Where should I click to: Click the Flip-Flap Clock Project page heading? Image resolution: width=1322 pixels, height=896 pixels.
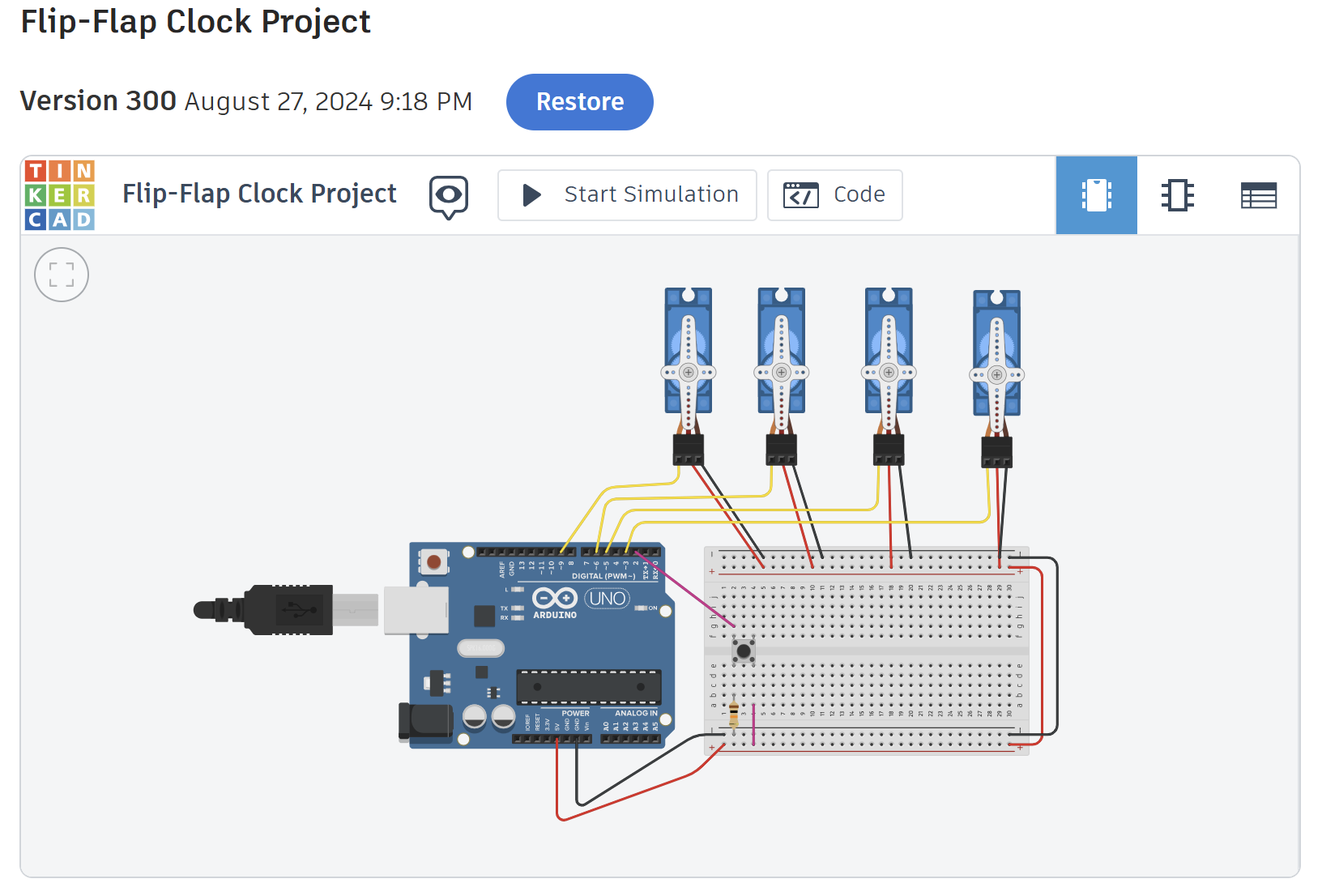click(x=195, y=22)
